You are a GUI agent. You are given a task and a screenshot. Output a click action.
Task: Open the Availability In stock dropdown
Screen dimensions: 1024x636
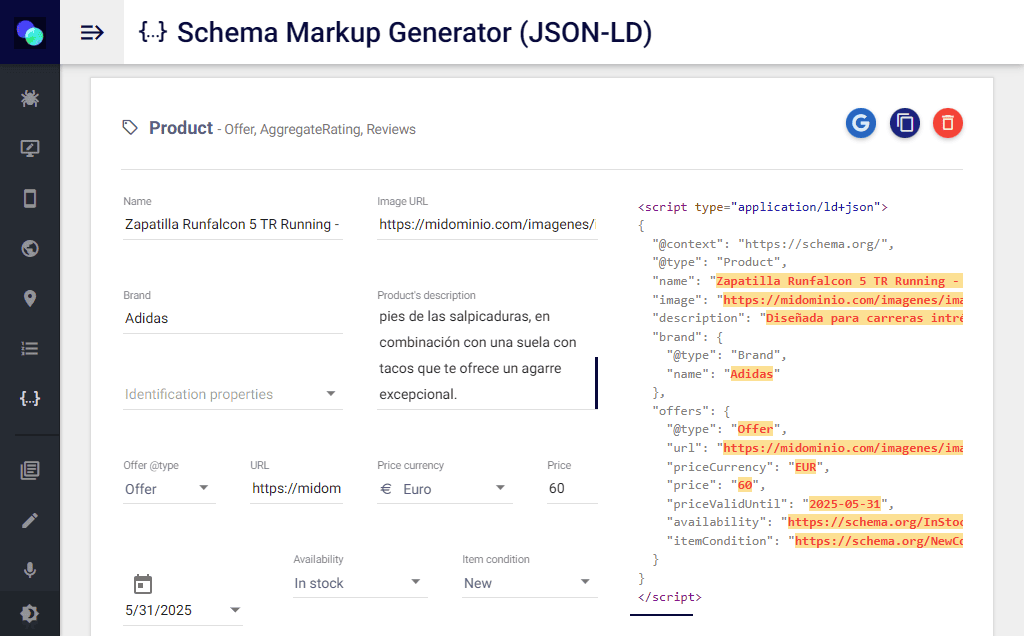click(x=360, y=583)
